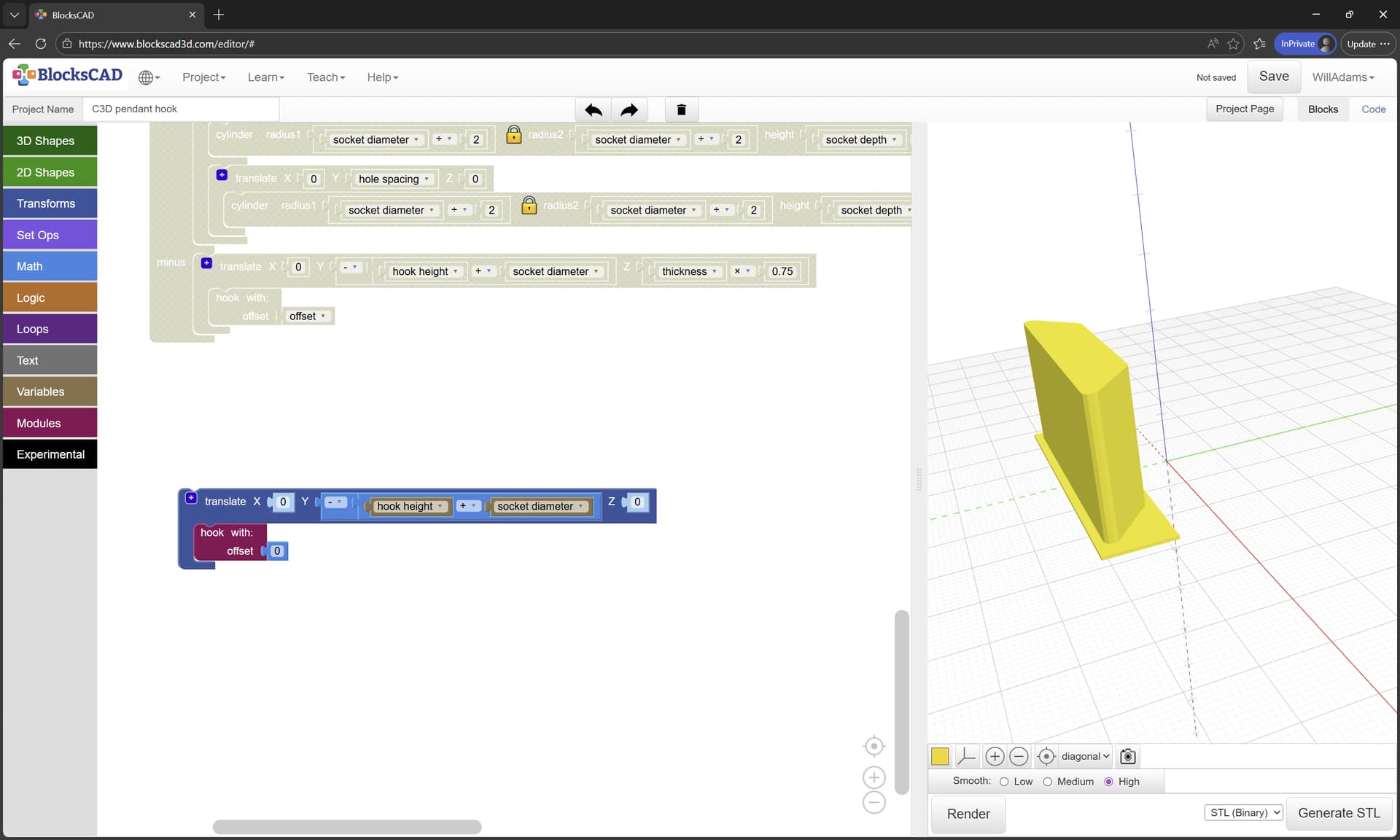
Task: Center the blocks workspace
Action: [x=874, y=747]
